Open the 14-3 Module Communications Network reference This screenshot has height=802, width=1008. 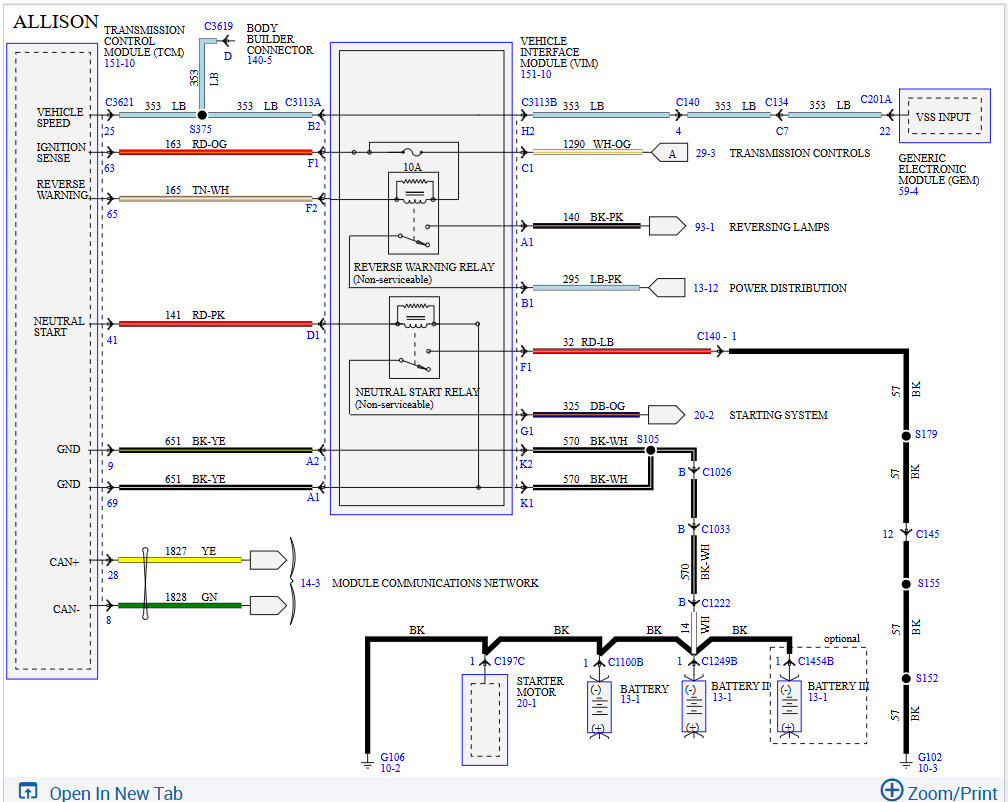(310, 583)
